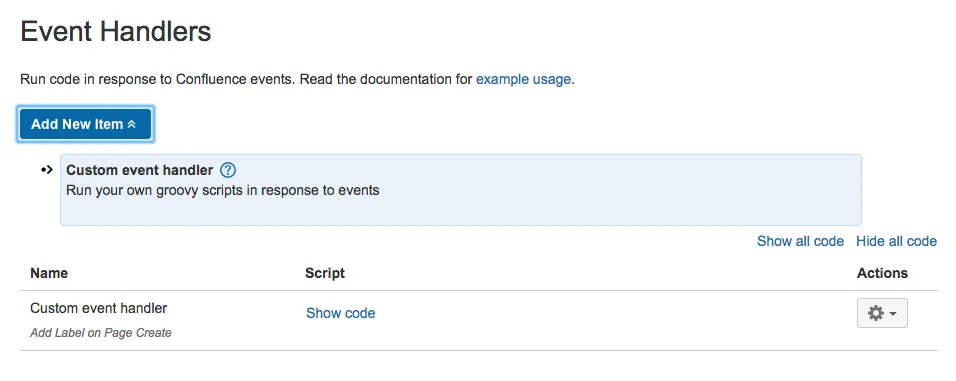Click the Actions column header

point(882,273)
